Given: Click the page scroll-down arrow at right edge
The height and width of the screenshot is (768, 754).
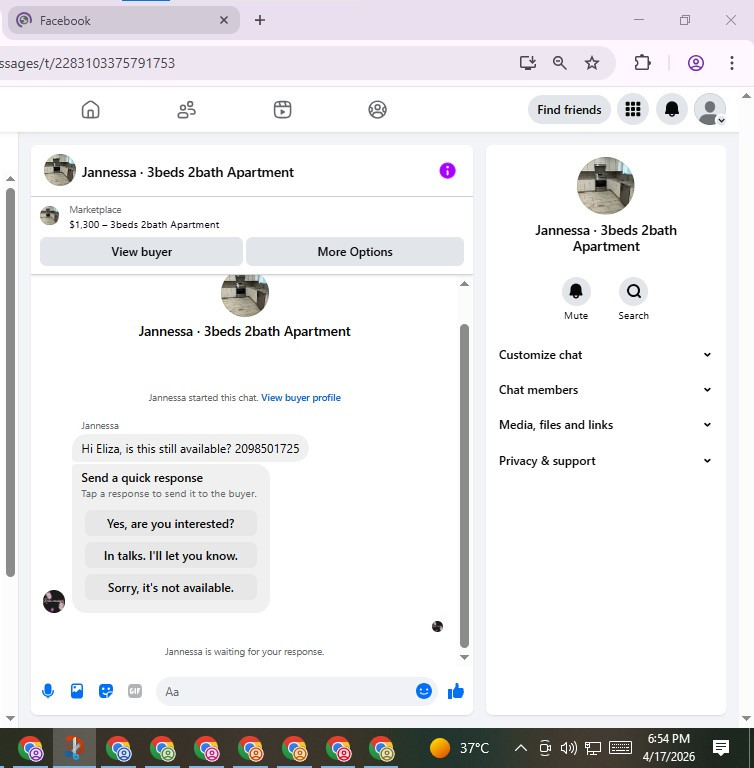Looking at the screenshot, I should 746,719.
